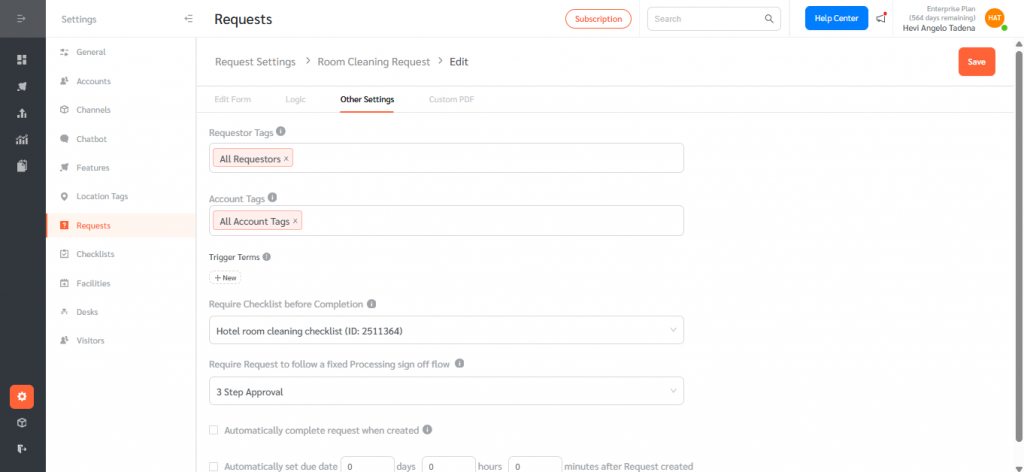Viewport: 1024px width, 472px height.
Task: Open the 3 Step Approval dropdown
Action: (446, 392)
